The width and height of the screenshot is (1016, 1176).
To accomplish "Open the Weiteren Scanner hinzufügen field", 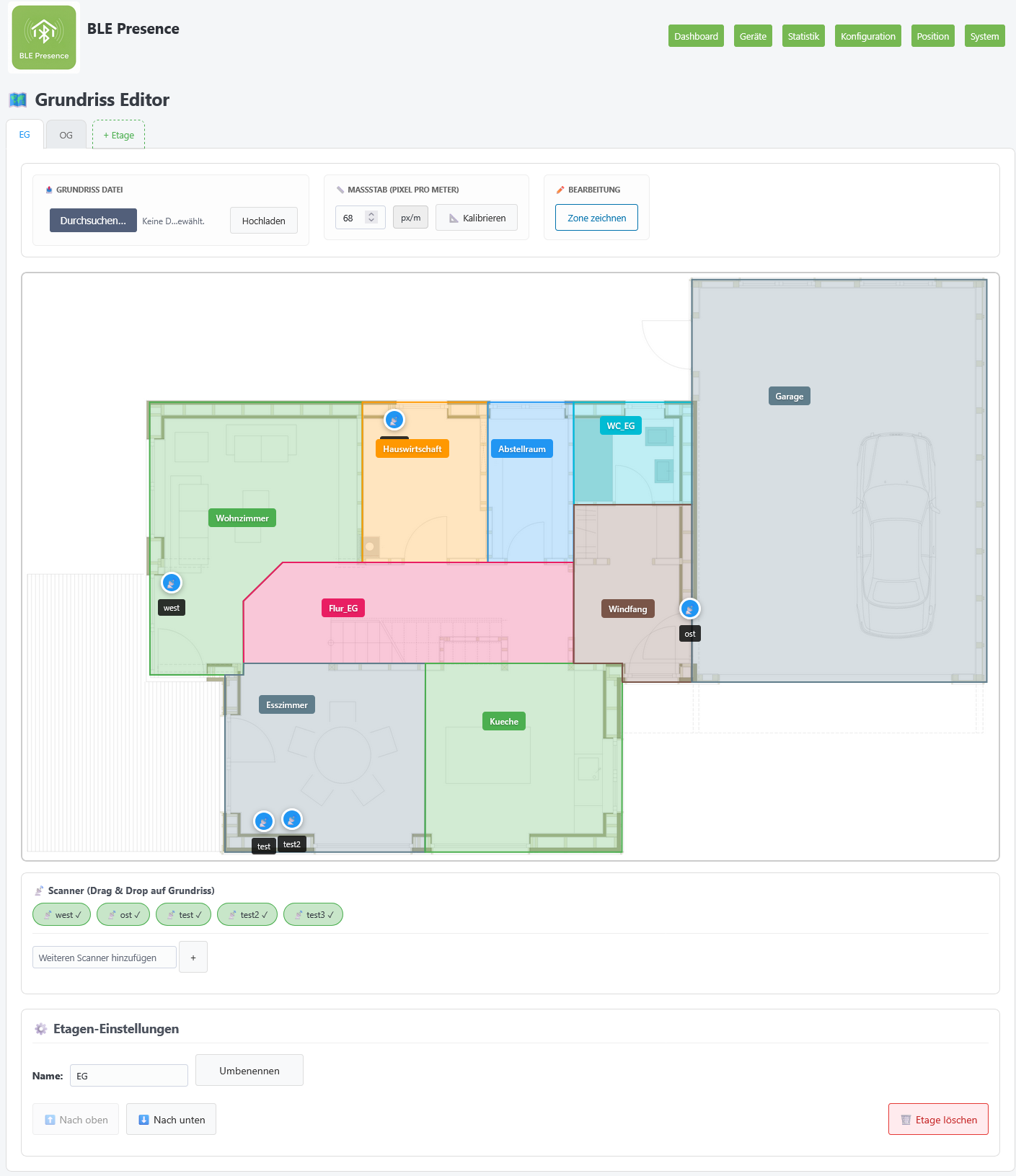I will coord(105,958).
